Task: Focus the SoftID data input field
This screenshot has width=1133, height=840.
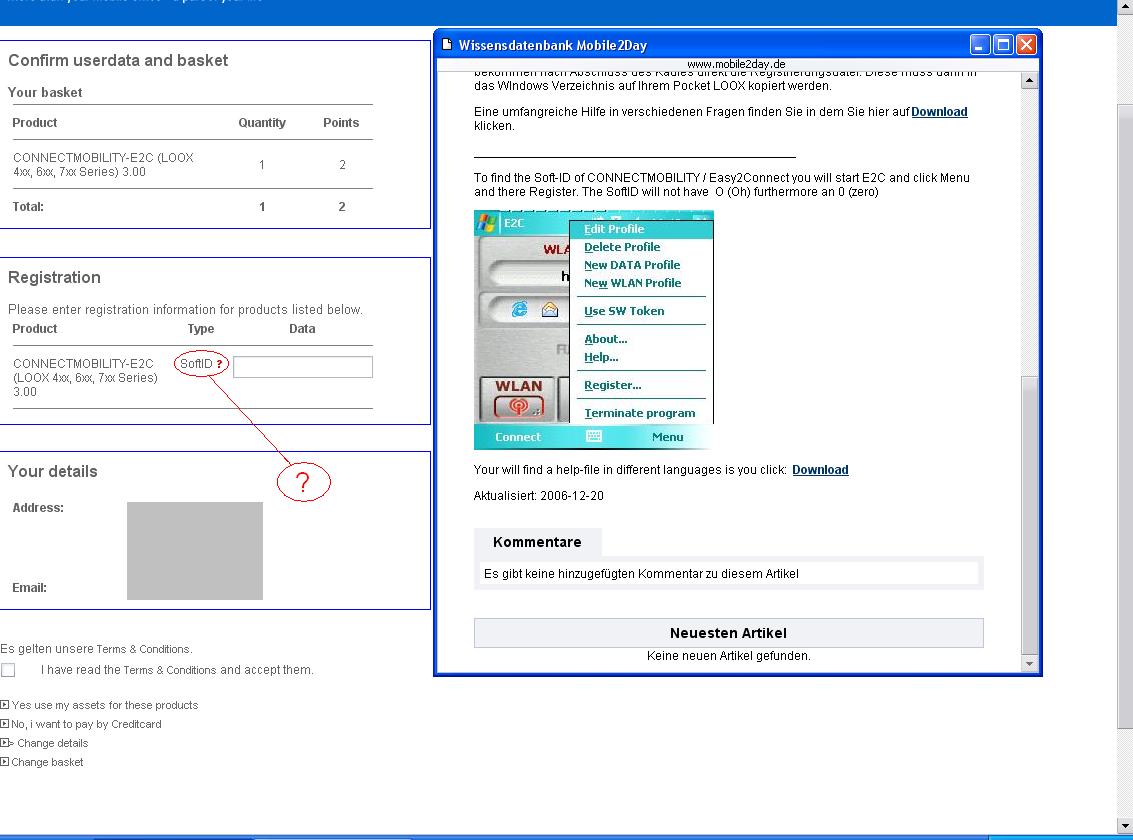Action: click(x=303, y=367)
